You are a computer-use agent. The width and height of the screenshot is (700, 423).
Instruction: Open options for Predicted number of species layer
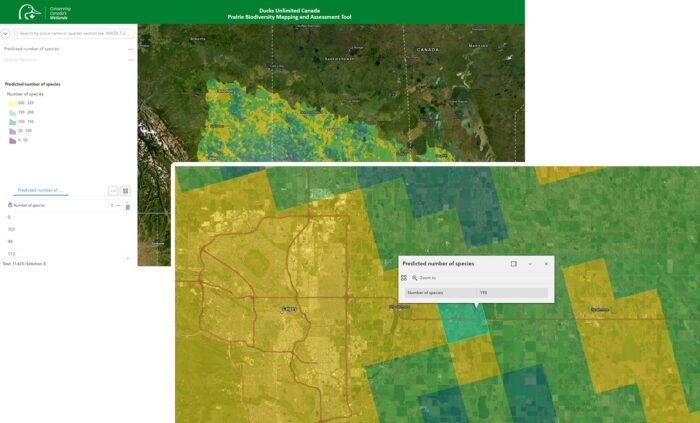click(x=130, y=48)
